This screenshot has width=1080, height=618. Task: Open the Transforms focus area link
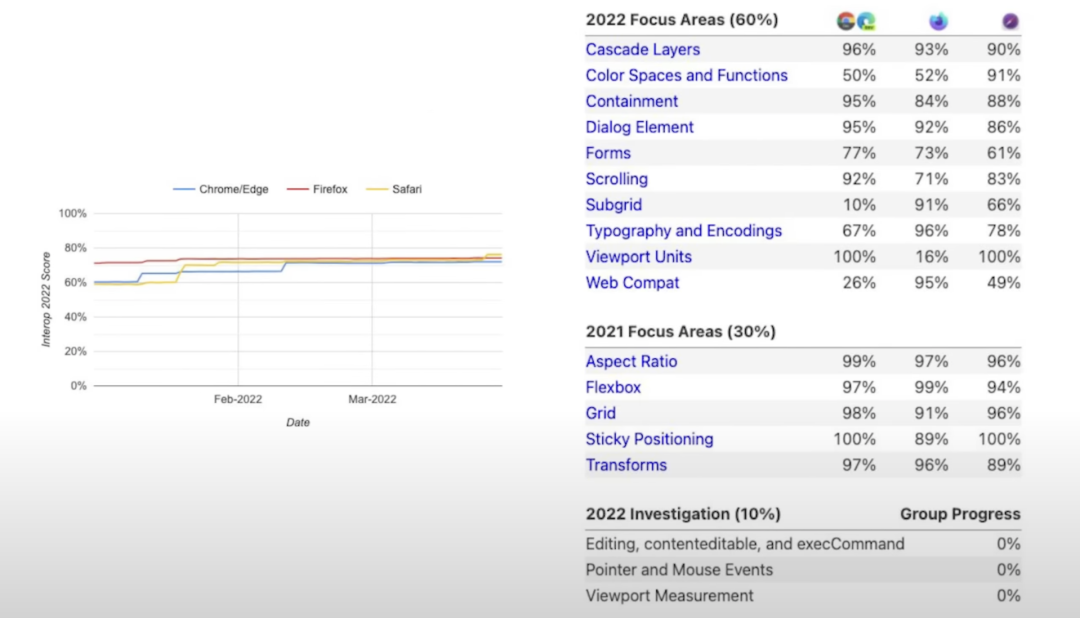pyautogui.click(x=626, y=465)
